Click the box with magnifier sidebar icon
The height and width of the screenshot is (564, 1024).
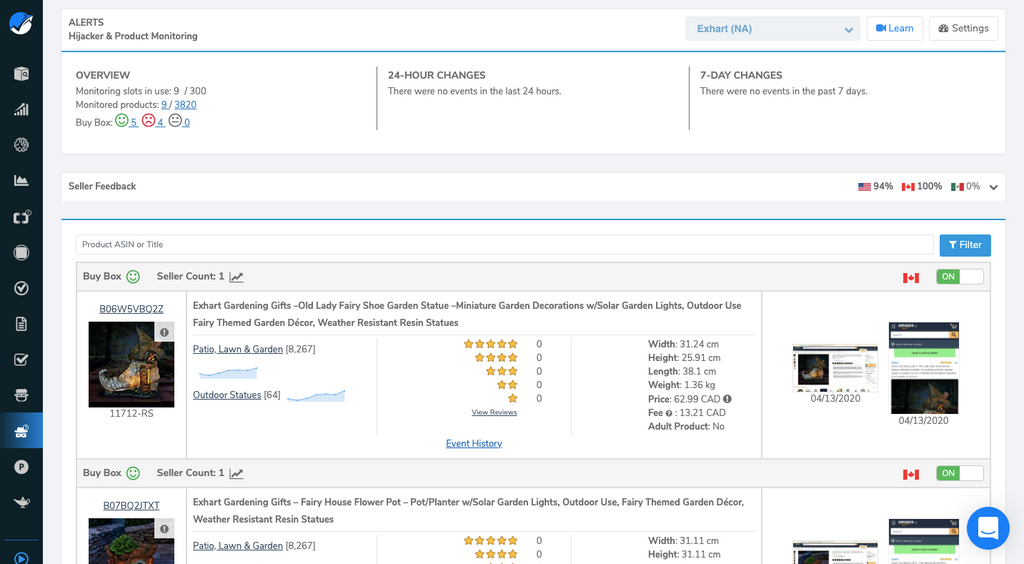tap(21, 73)
